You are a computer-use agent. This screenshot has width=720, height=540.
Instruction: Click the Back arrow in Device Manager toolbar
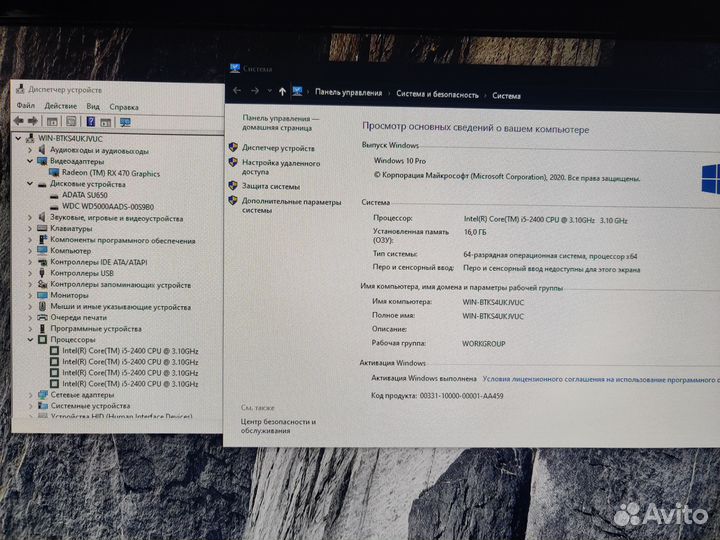click(x=18, y=121)
